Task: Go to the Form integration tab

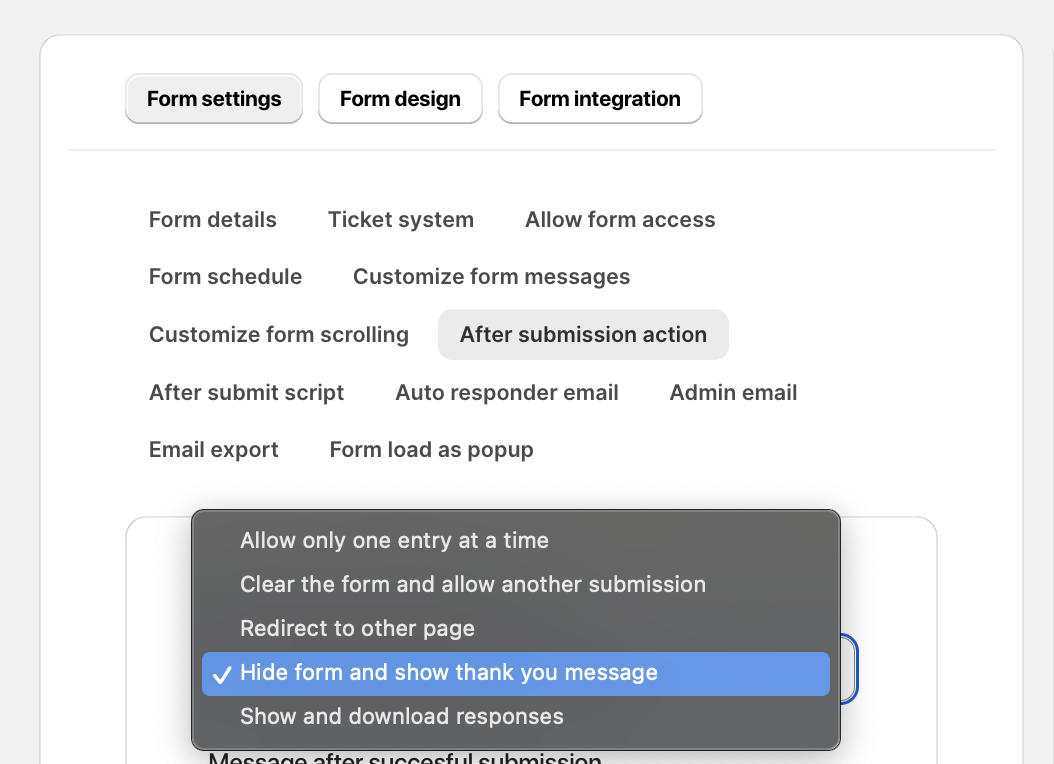Action: point(600,99)
